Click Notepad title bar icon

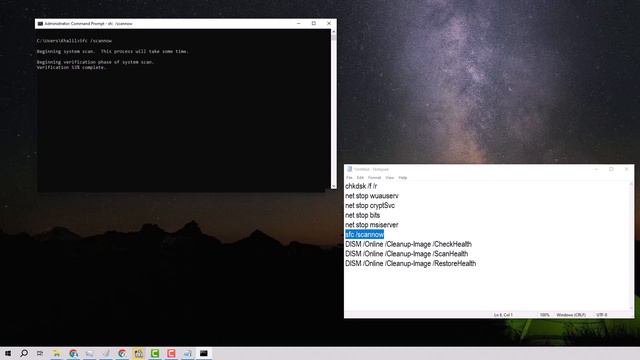pyautogui.click(x=349, y=169)
